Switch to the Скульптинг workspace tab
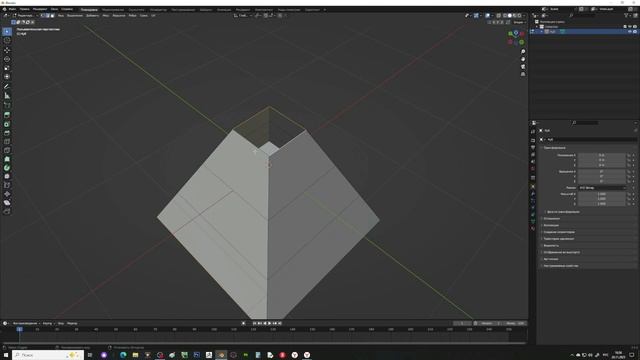Image resolution: width=640 pixels, height=360 pixels. click(x=136, y=9)
